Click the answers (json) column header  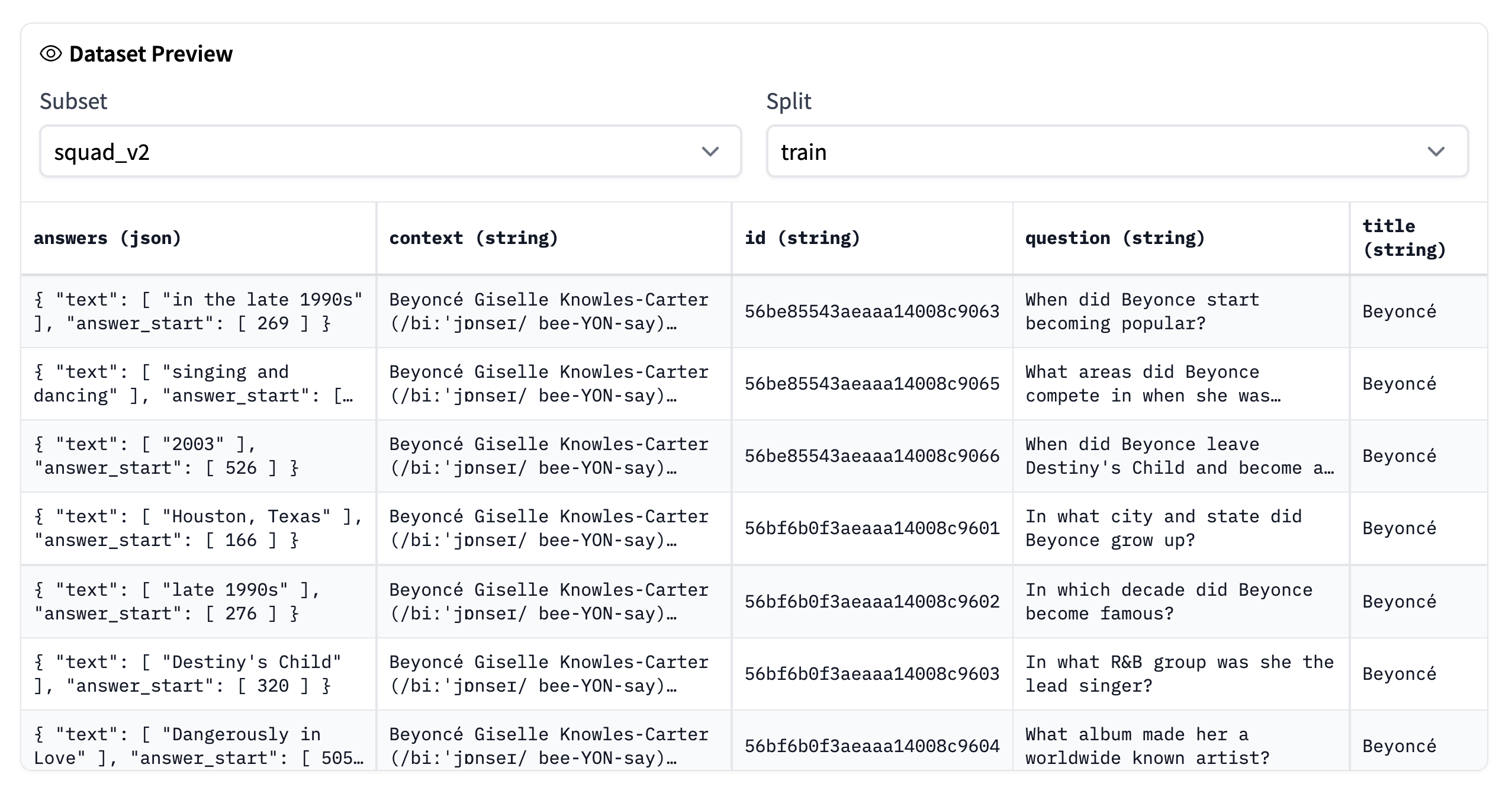[x=107, y=238]
